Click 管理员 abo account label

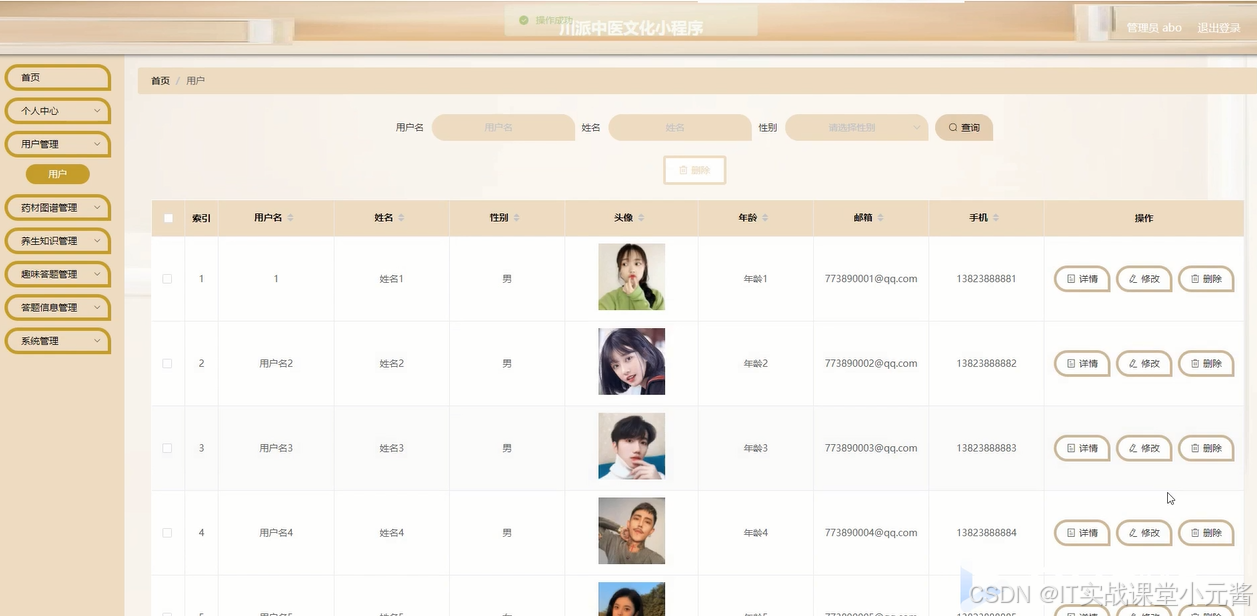click(1154, 28)
